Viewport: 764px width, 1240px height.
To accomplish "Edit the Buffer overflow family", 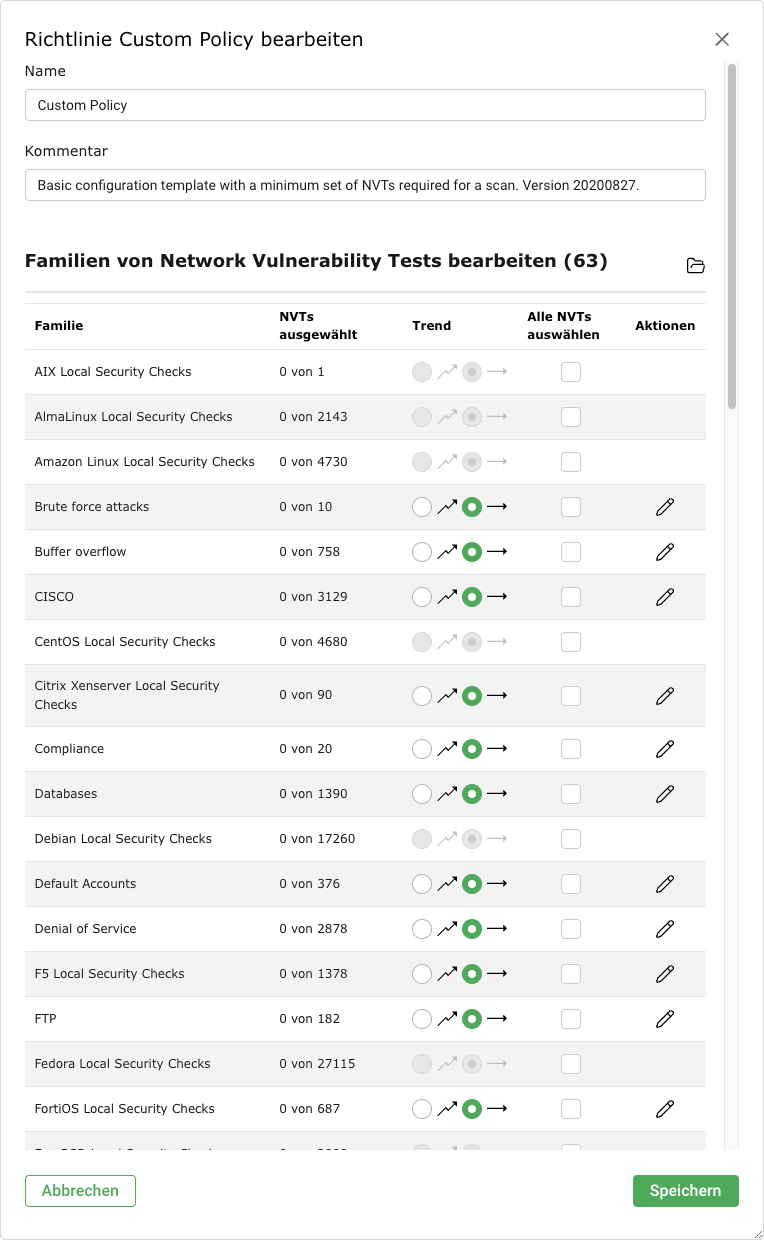I will 665,552.
